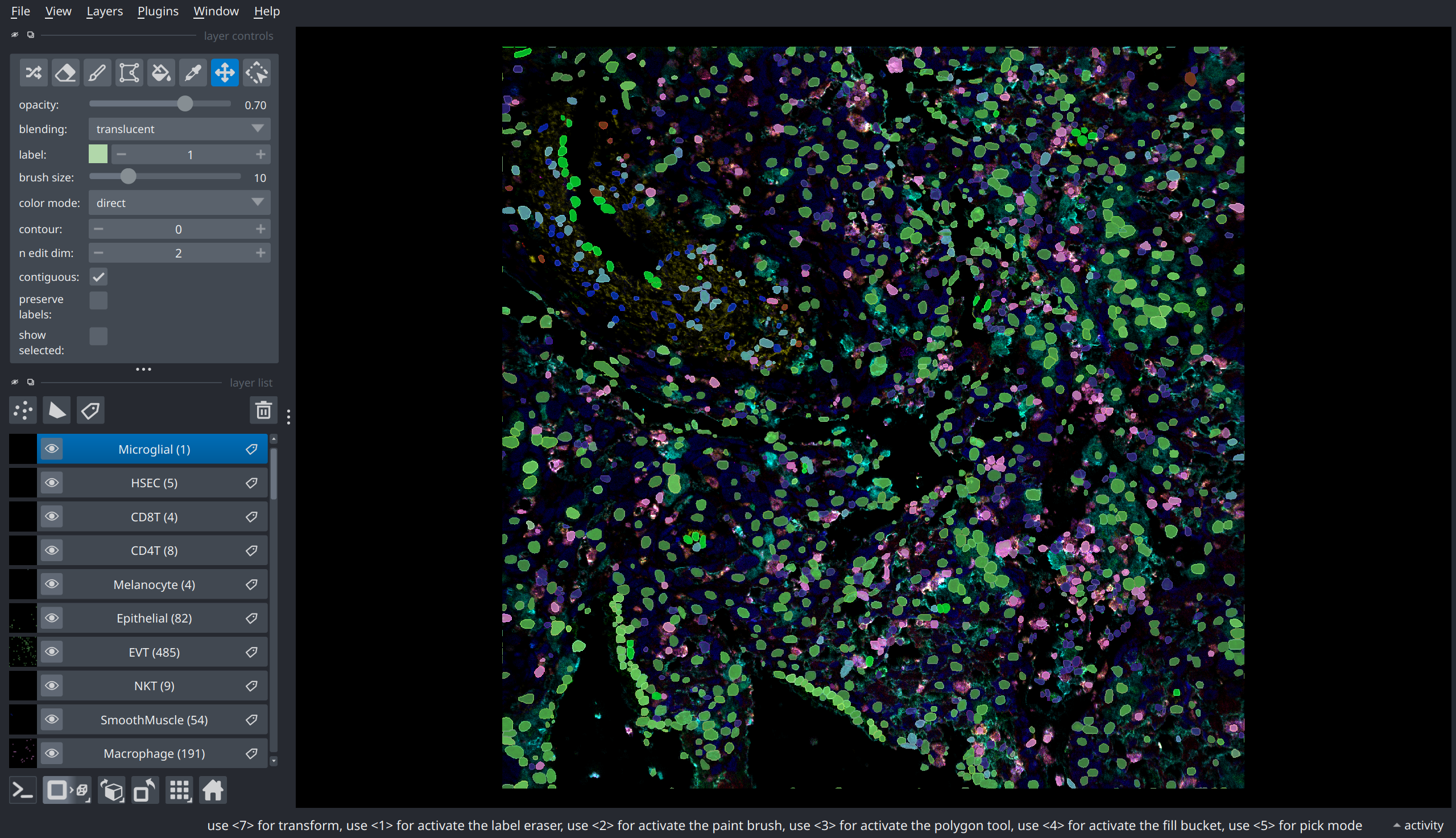Create a new shapes layer
Viewport: 1456px width, 838px height.
click(x=56, y=410)
